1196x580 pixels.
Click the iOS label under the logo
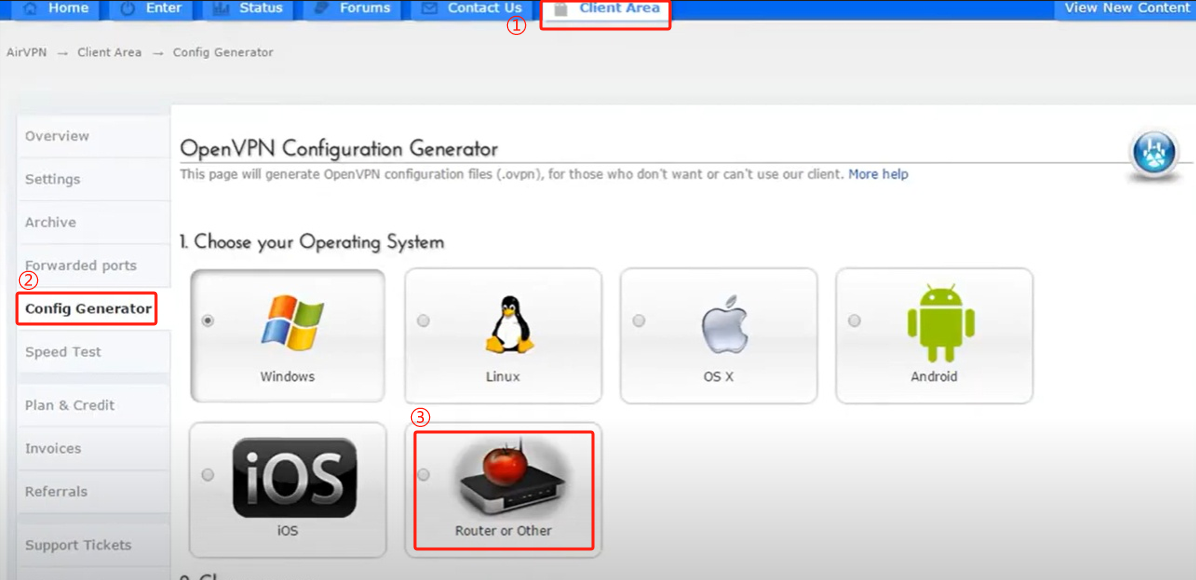tap(288, 530)
